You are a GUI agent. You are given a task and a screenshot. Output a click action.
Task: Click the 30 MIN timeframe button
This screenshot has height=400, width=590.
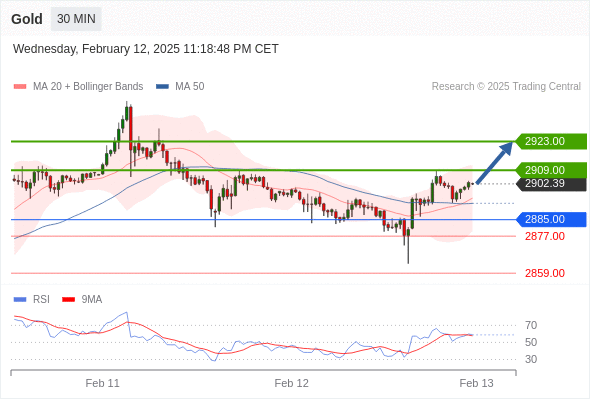coord(76,19)
